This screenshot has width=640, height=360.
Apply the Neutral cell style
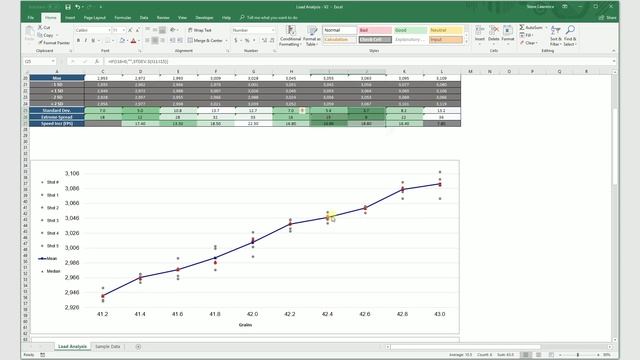(446, 30)
